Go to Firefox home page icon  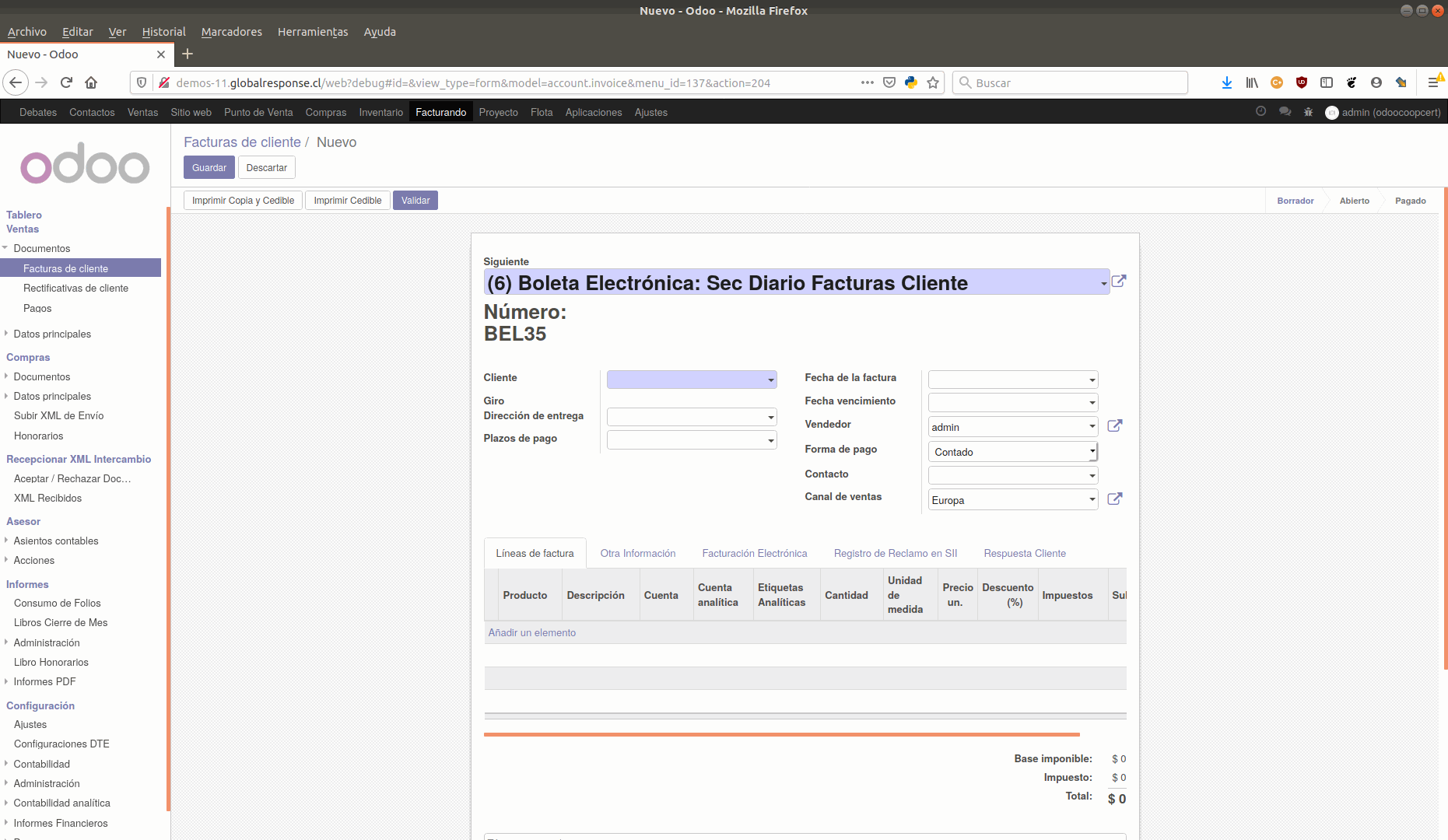click(91, 82)
